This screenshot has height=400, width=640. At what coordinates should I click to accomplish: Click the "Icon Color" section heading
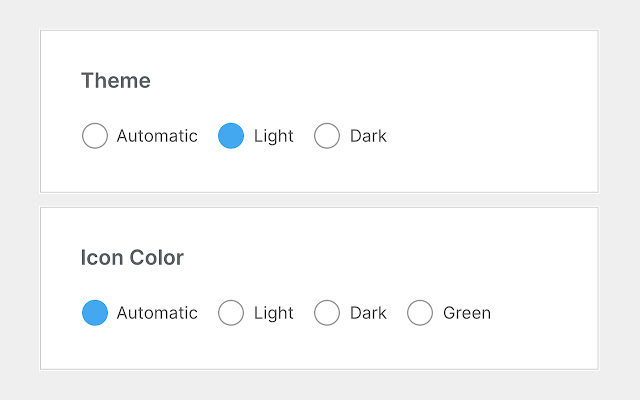point(132,258)
